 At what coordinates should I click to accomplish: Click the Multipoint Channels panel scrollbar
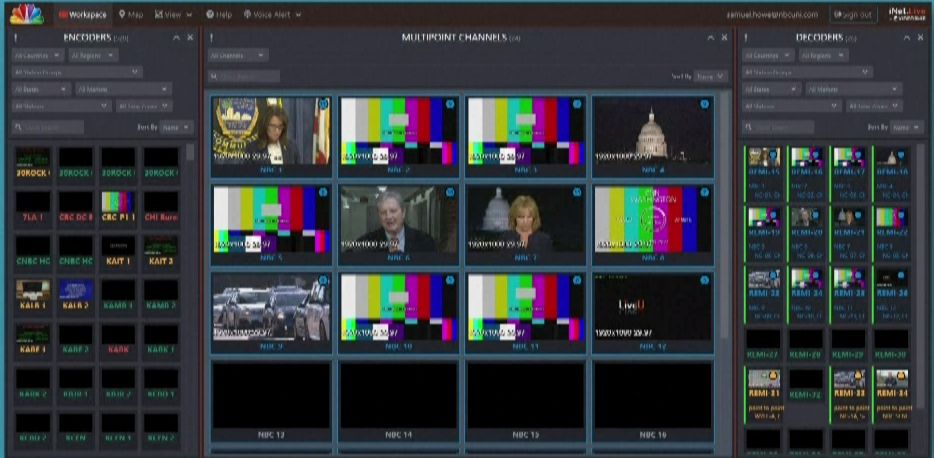(x=725, y=214)
